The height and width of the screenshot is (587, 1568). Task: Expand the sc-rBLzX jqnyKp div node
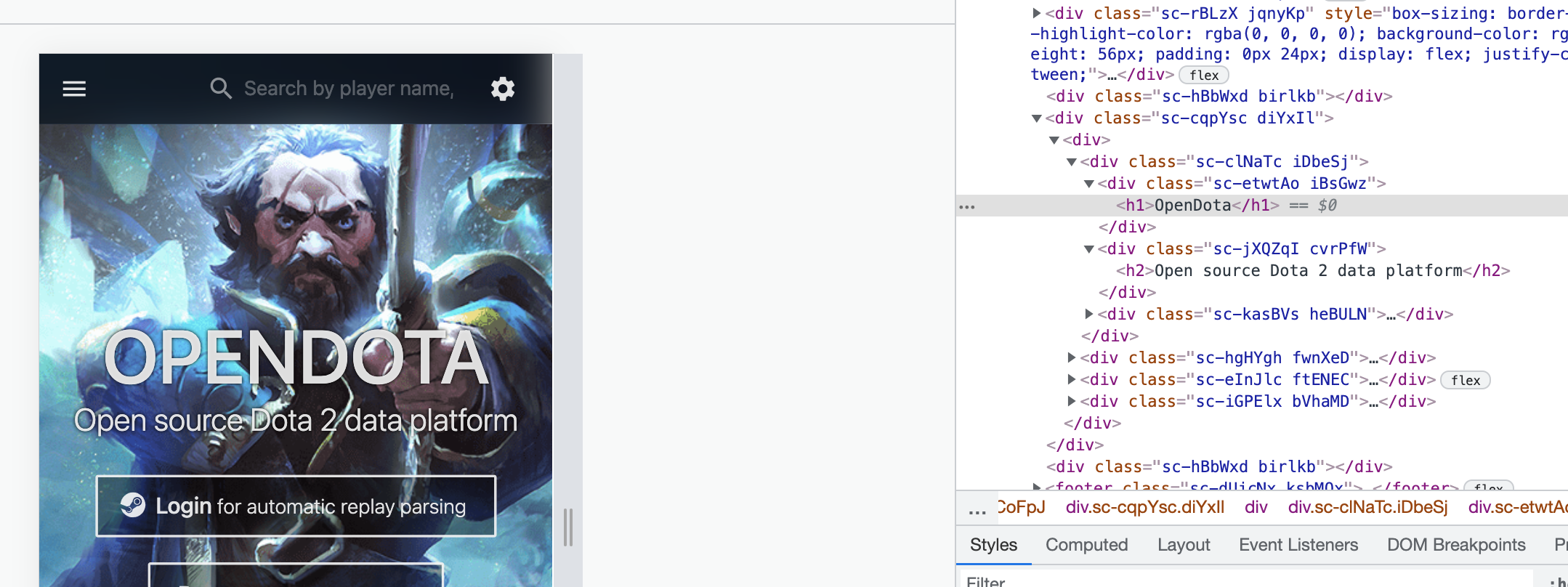(x=1037, y=13)
